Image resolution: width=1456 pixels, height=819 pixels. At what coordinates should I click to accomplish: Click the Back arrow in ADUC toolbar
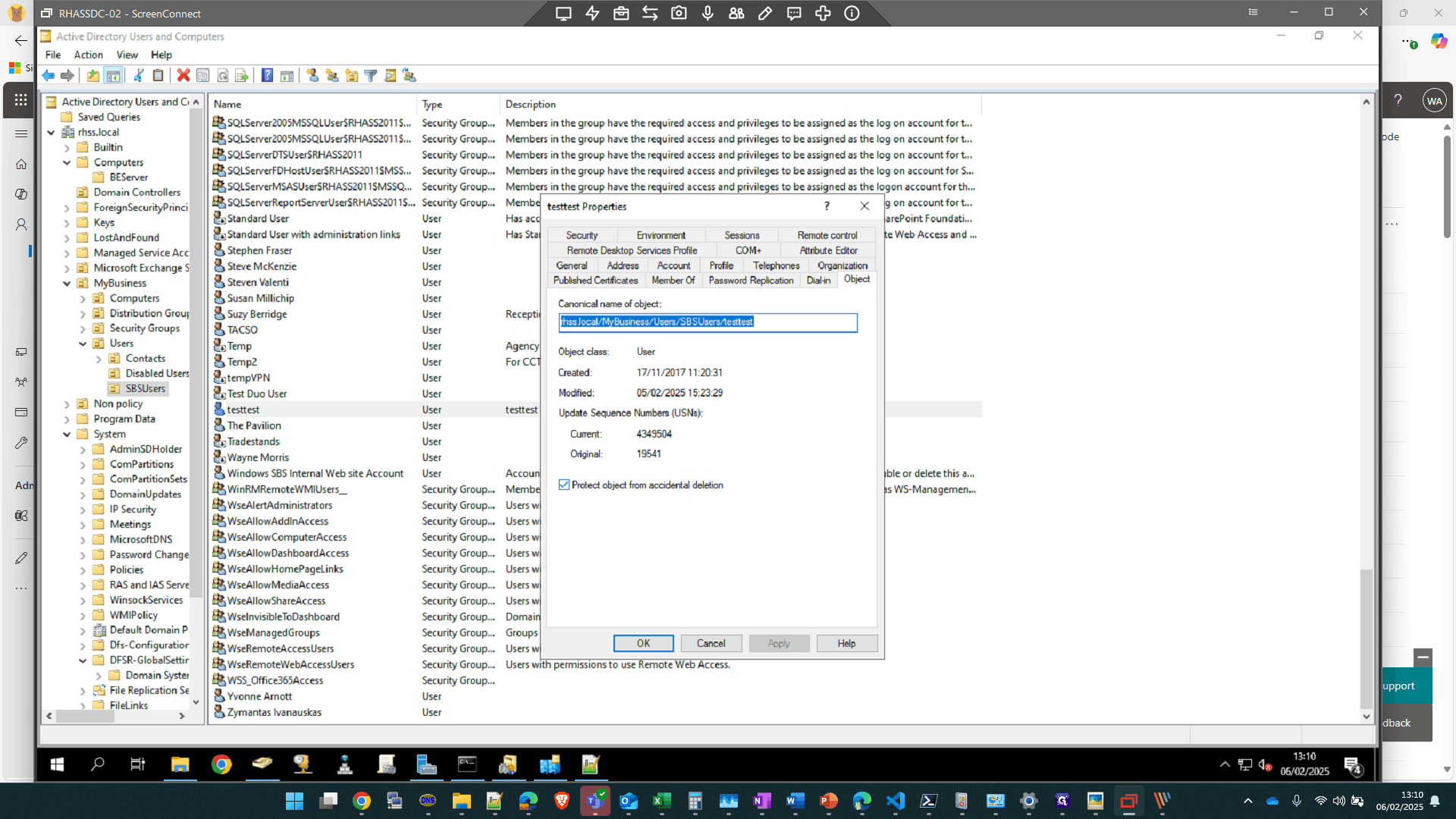[x=49, y=75]
